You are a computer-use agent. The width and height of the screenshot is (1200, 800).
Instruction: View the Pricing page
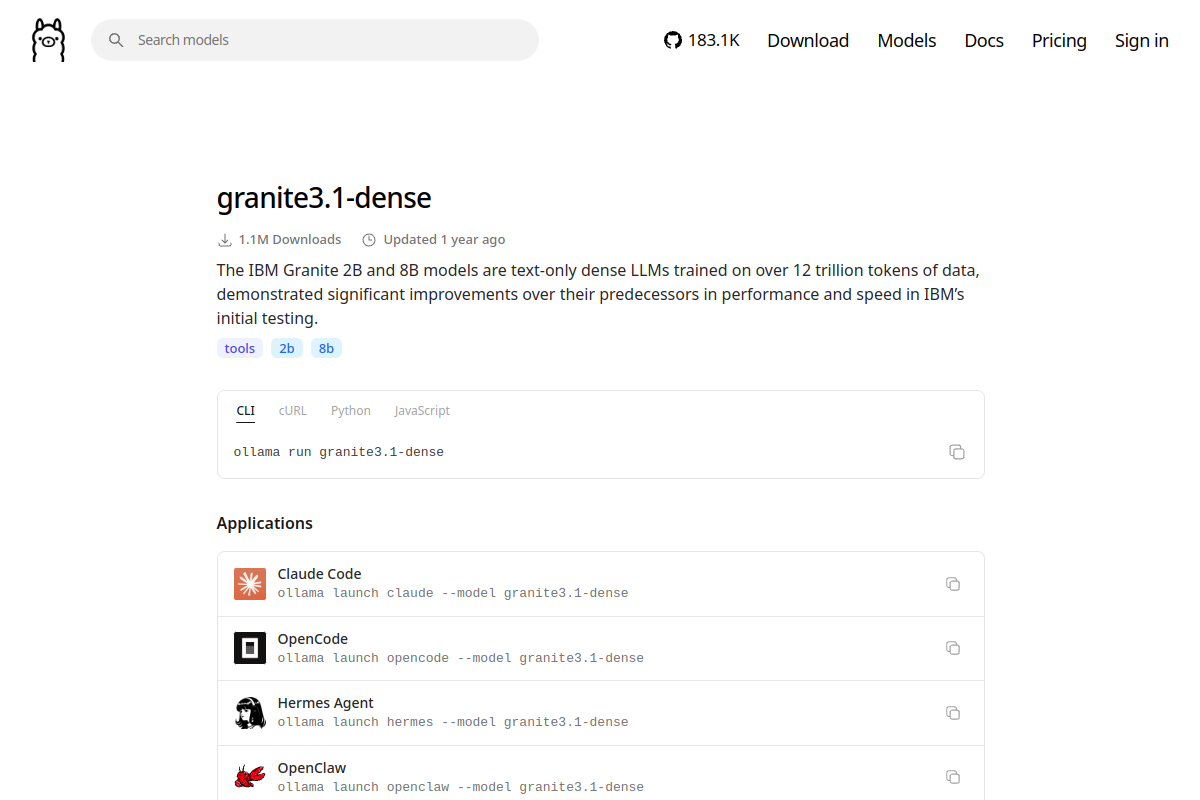pyautogui.click(x=1059, y=40)
